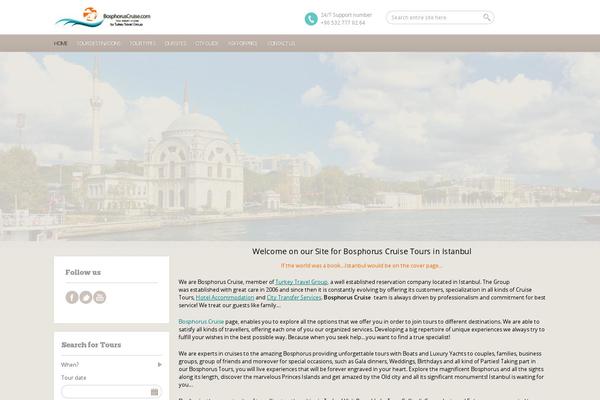Open the Tour Types menu item

(x=142, y=43)
